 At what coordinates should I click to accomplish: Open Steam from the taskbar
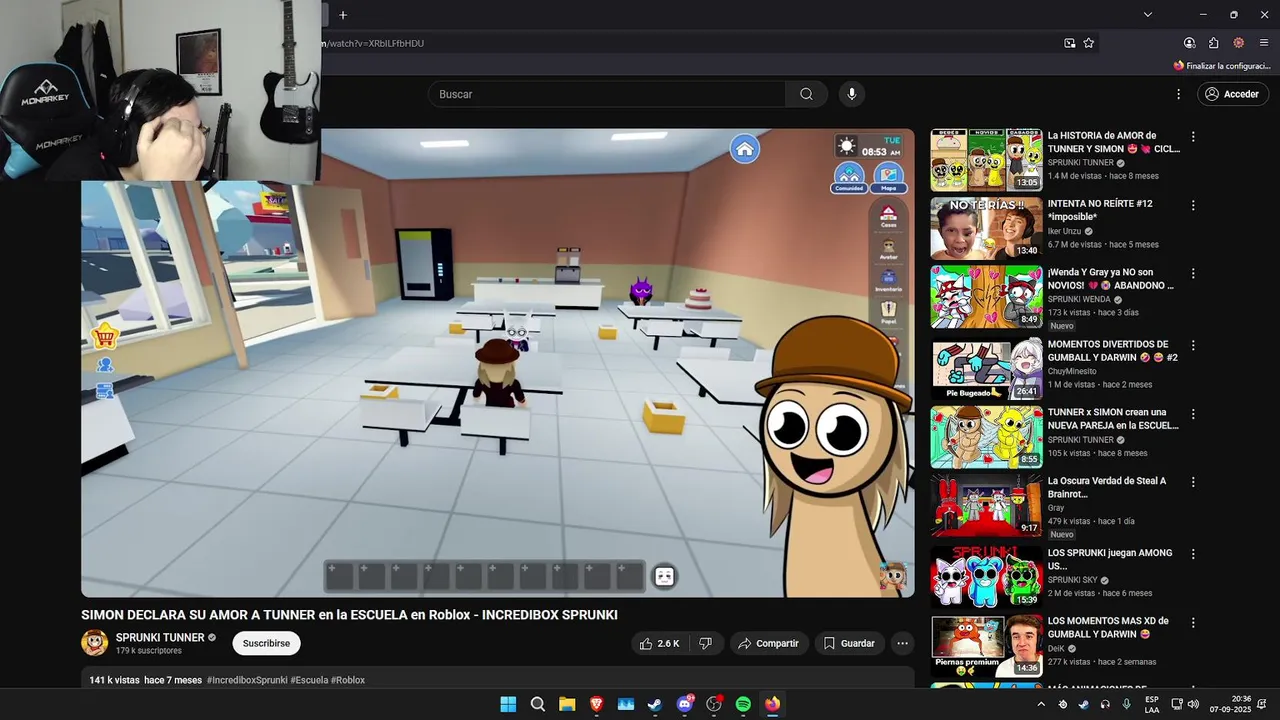point(655,704)
